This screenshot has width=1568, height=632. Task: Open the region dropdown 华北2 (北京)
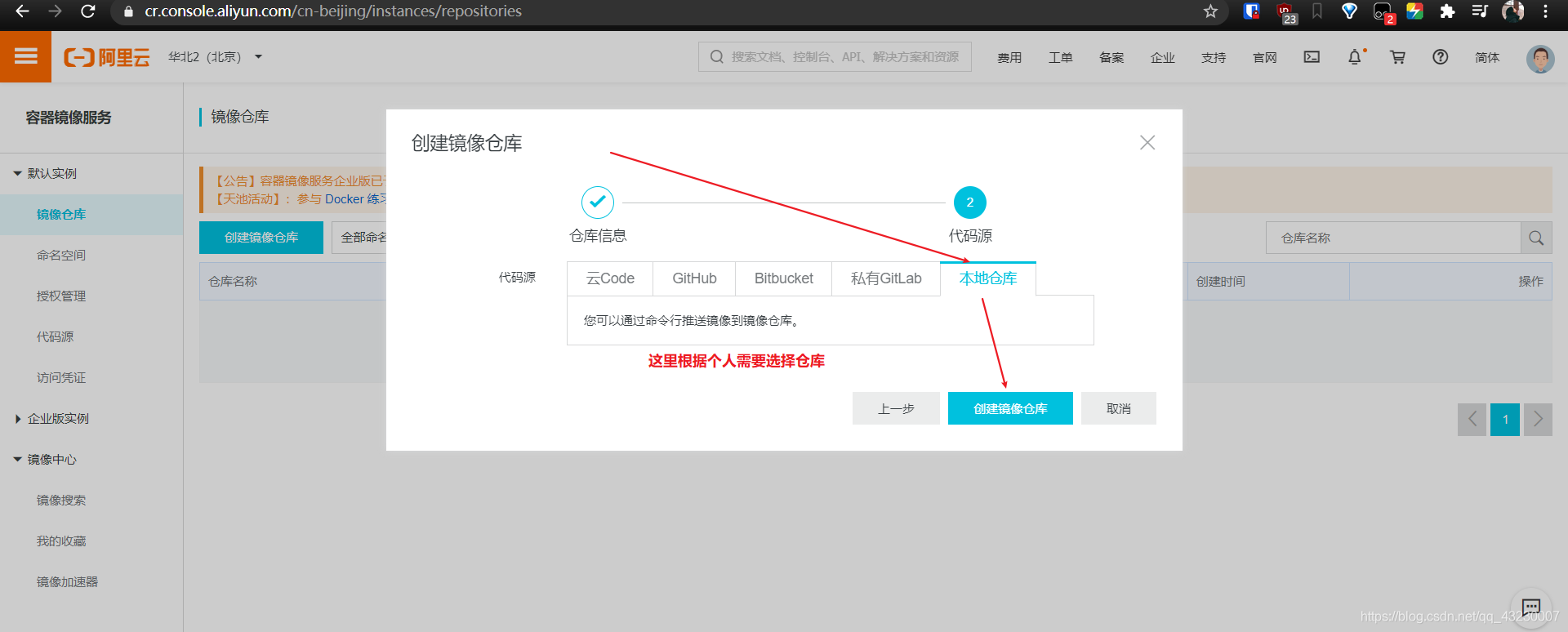216,57
